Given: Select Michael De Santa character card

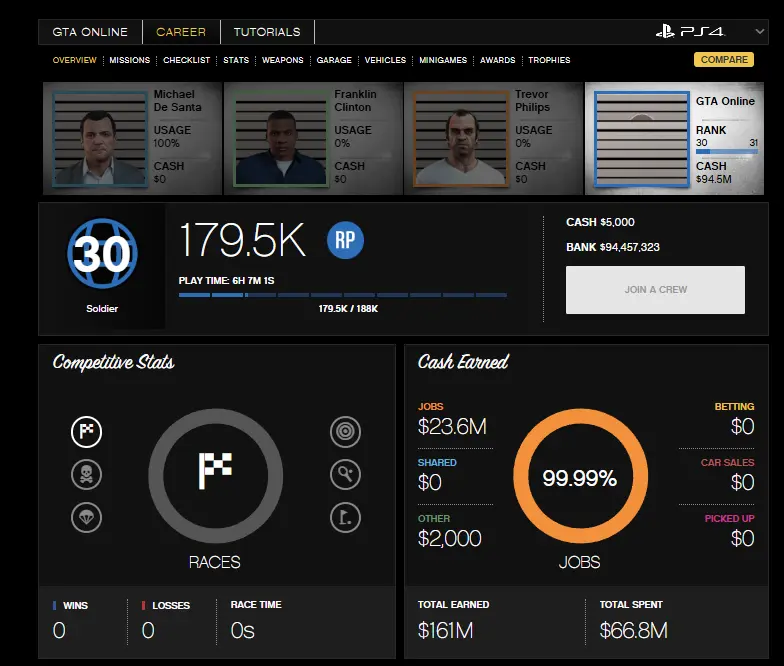Looking at the screenshot, I should click(x=131, y=138).
